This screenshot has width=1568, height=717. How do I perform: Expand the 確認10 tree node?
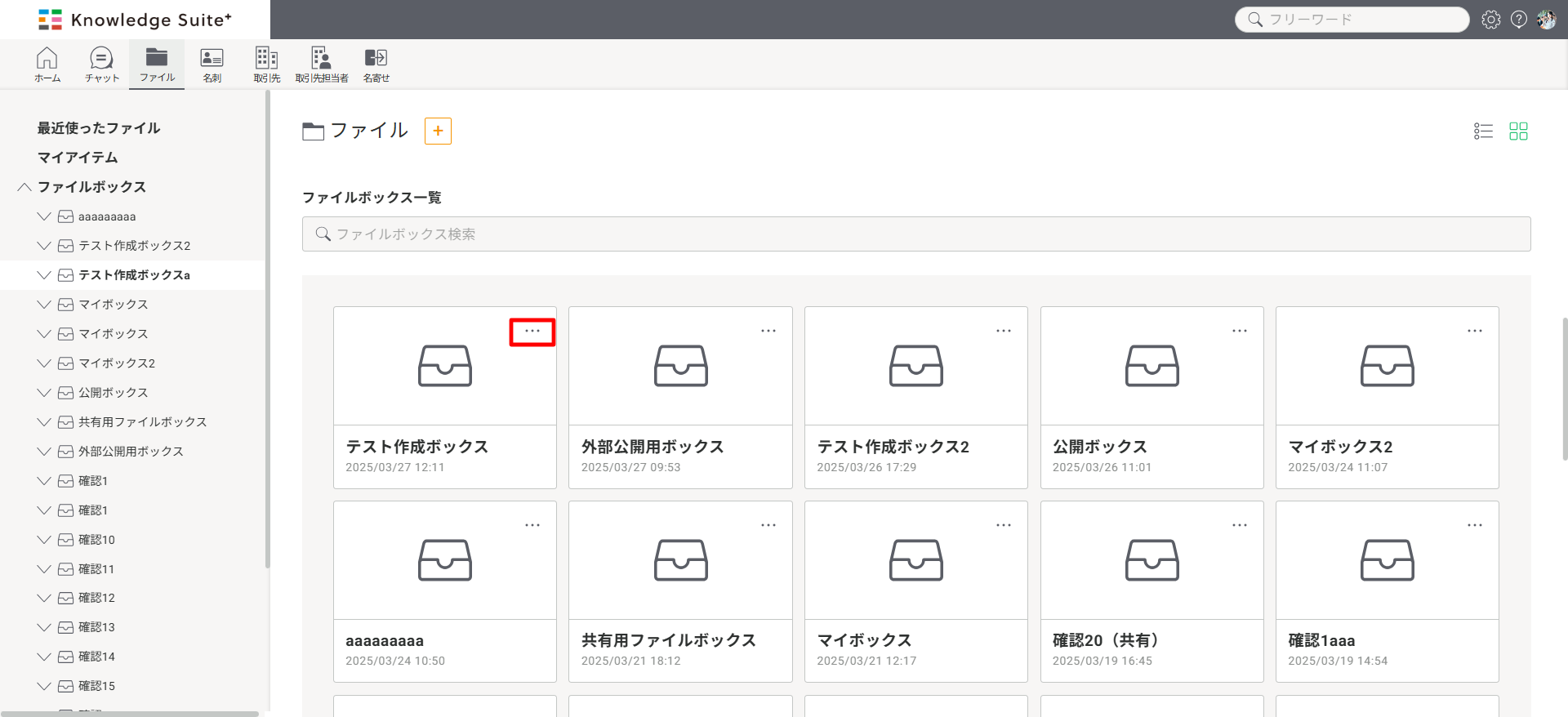pyautogui.click(x=44, y=540)
